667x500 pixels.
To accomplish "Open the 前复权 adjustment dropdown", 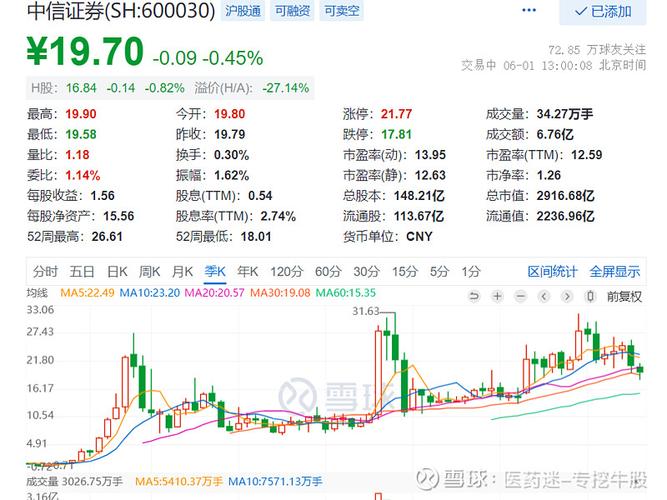I will pos(624,297).
